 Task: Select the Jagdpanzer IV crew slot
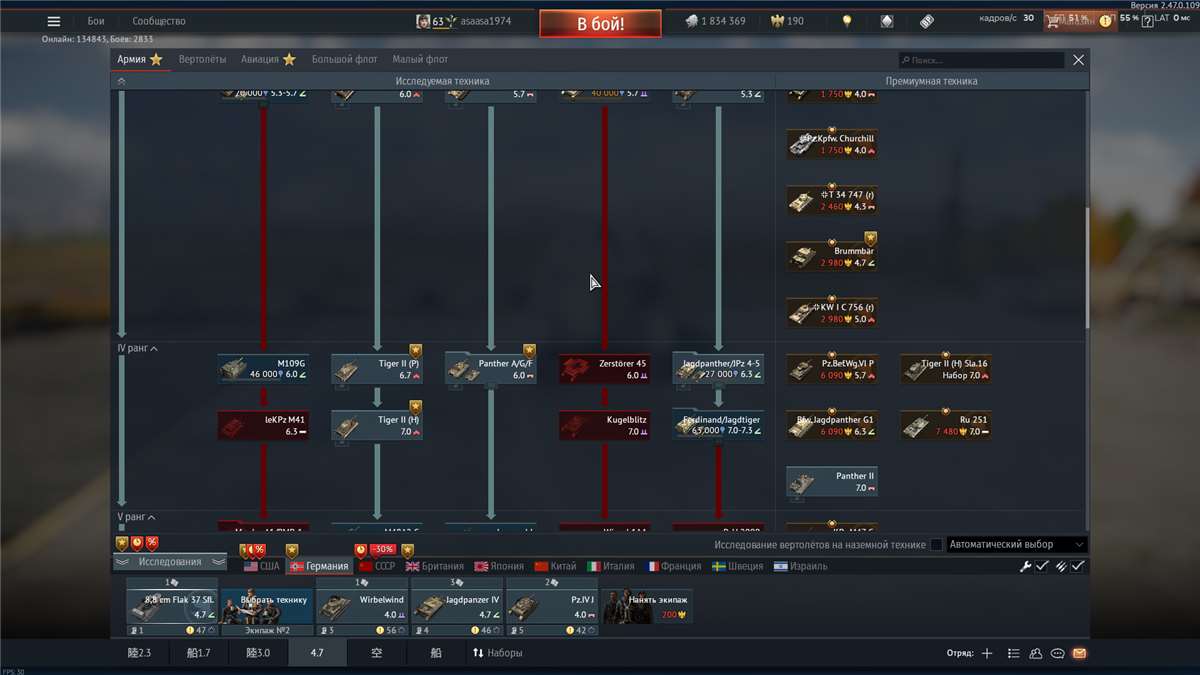456,607
